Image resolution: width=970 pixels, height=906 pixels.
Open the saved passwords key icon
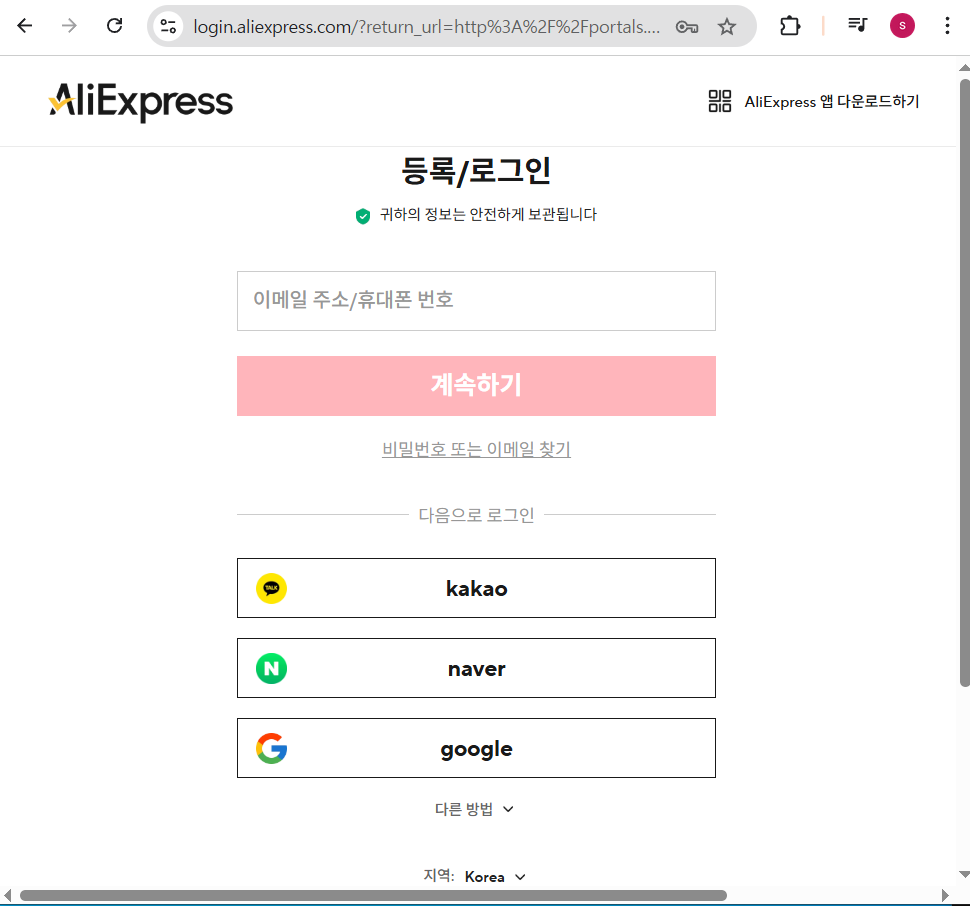[x=687, y=27]
